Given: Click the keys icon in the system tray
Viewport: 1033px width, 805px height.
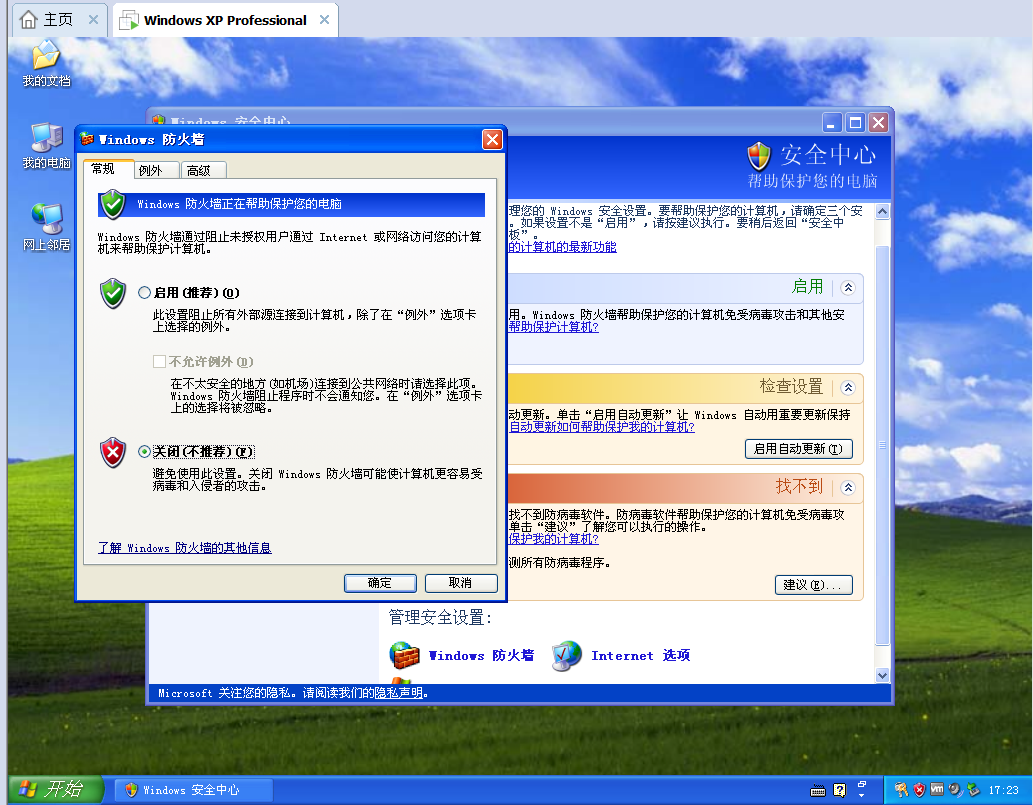Looking at the screenshot, I should (x=901, y=789).
